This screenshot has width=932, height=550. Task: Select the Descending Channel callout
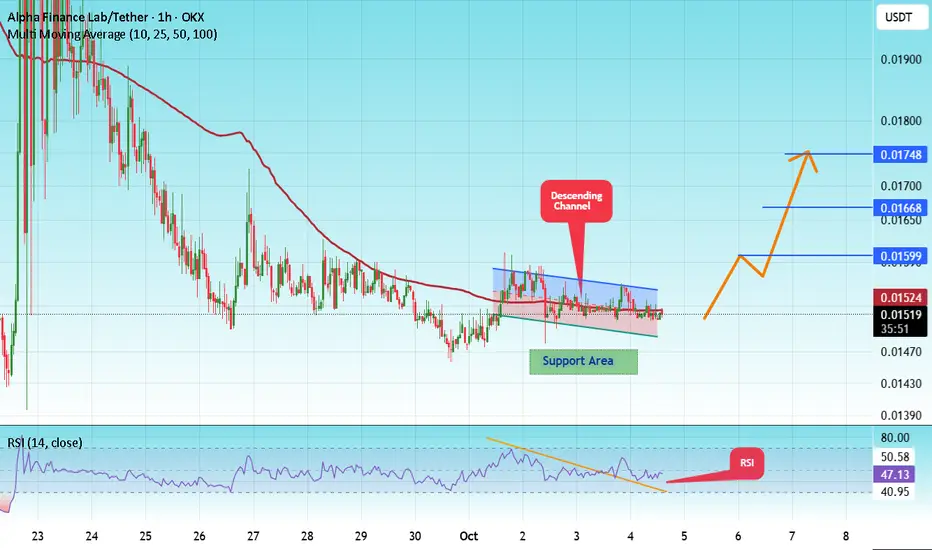576,201
